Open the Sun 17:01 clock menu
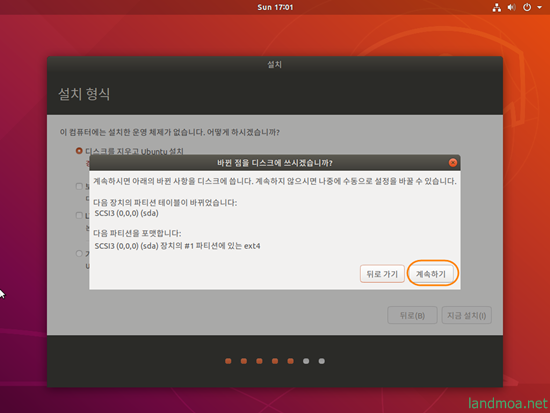 [x=275, y=7]
